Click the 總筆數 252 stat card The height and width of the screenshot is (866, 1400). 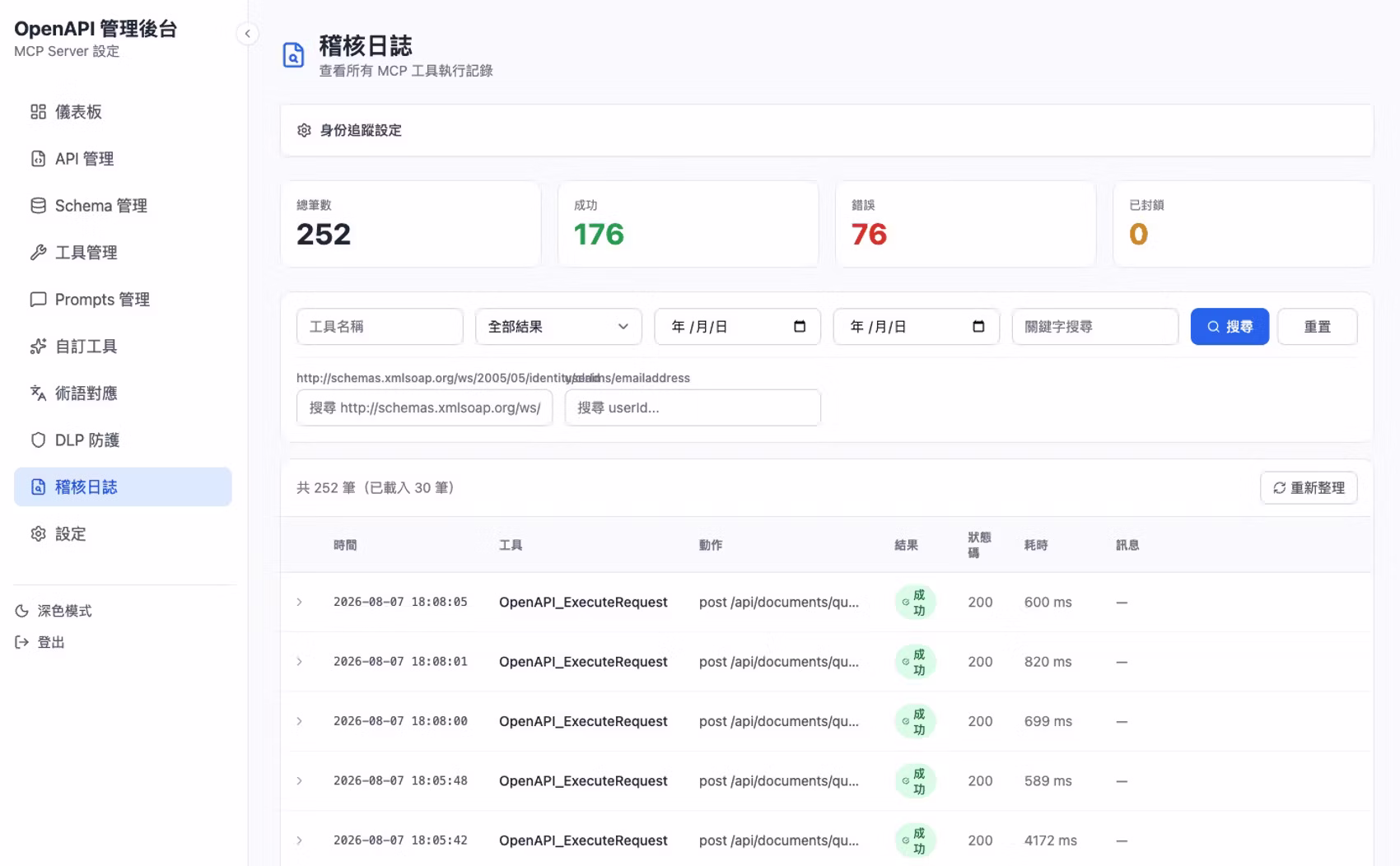[x=411, y=224]
